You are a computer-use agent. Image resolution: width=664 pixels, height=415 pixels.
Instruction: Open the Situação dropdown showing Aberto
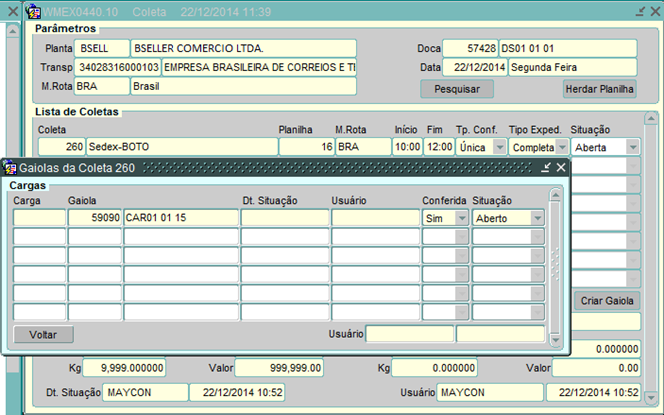(537, 218)
